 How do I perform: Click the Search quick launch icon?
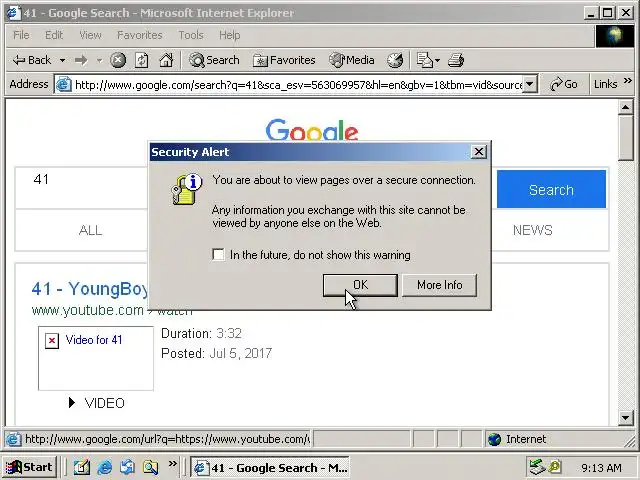coord(150,467)
